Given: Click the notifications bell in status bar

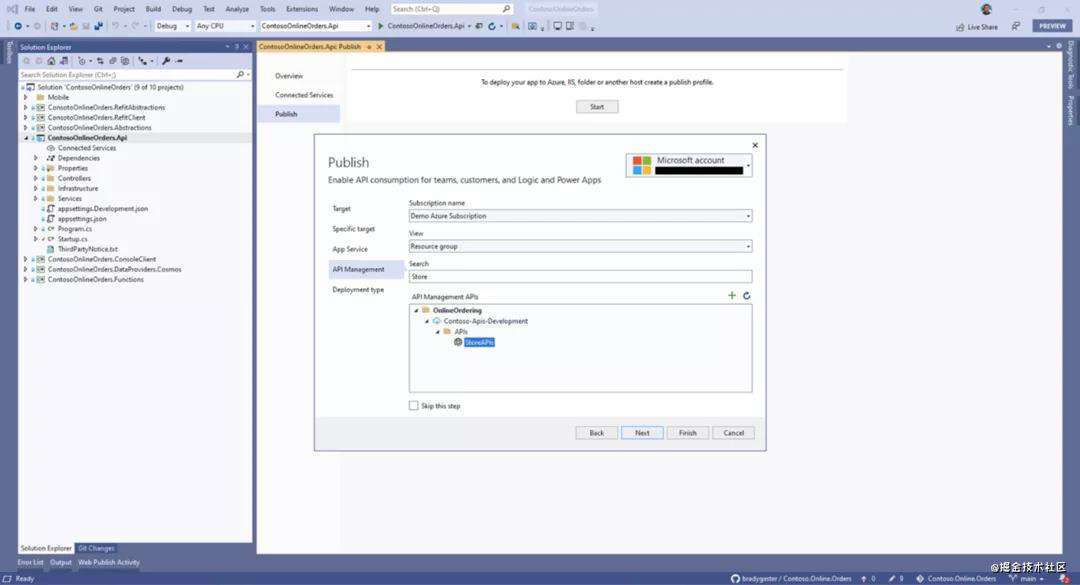Looking at the screenshot, I should 1064,579.
